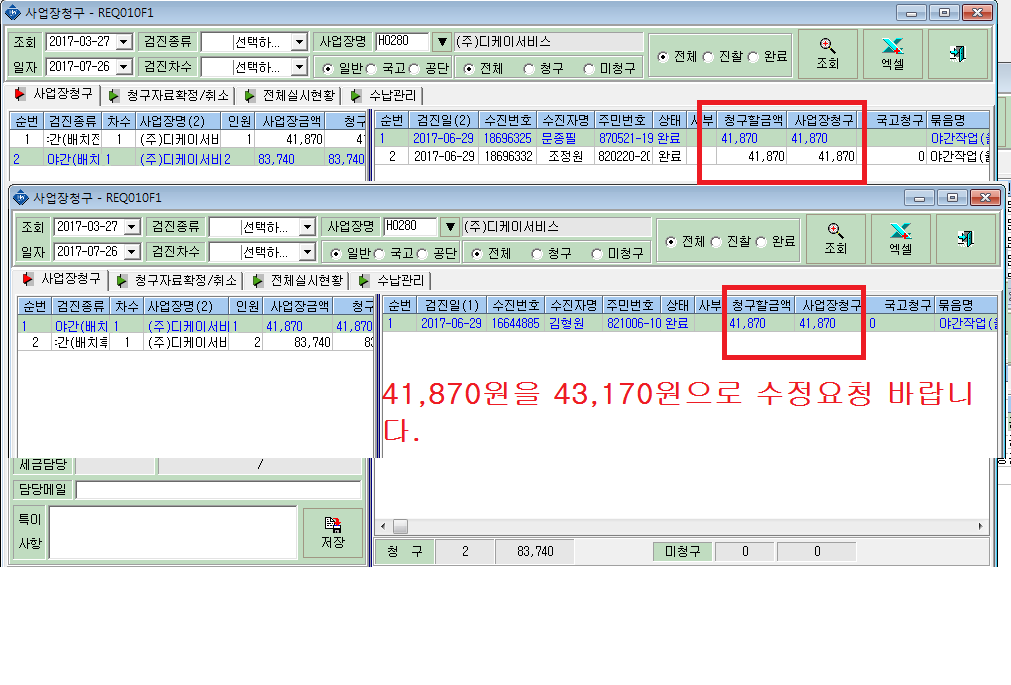Click the 엑셀 export icon in lower window
Screen dimensions: 1011x685
tap(900, 230)
